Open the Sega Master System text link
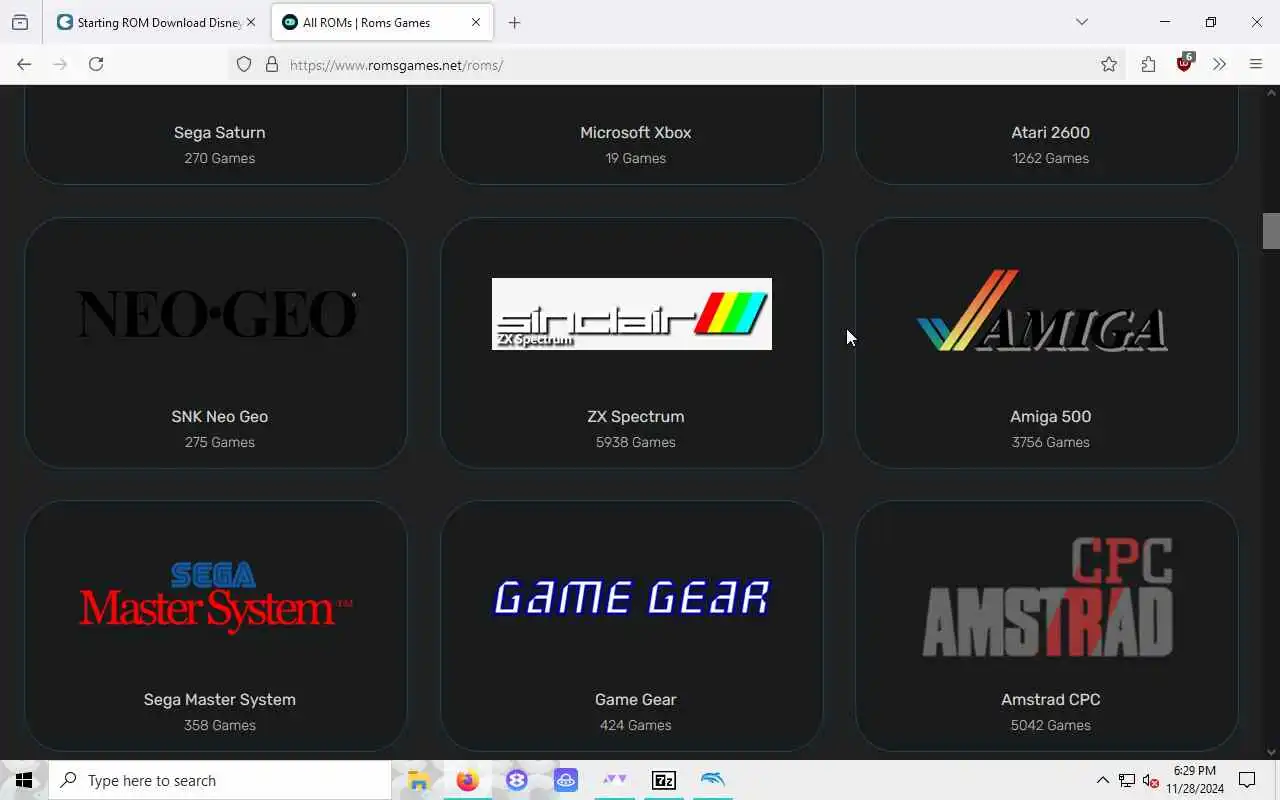 [x=219, y=699]
